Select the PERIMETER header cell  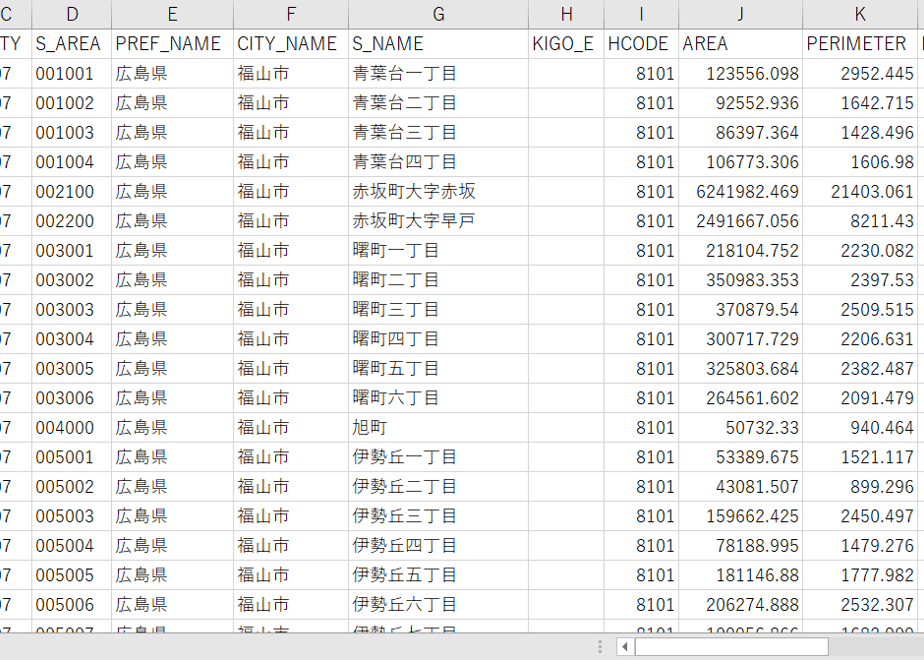pos(859,44)
